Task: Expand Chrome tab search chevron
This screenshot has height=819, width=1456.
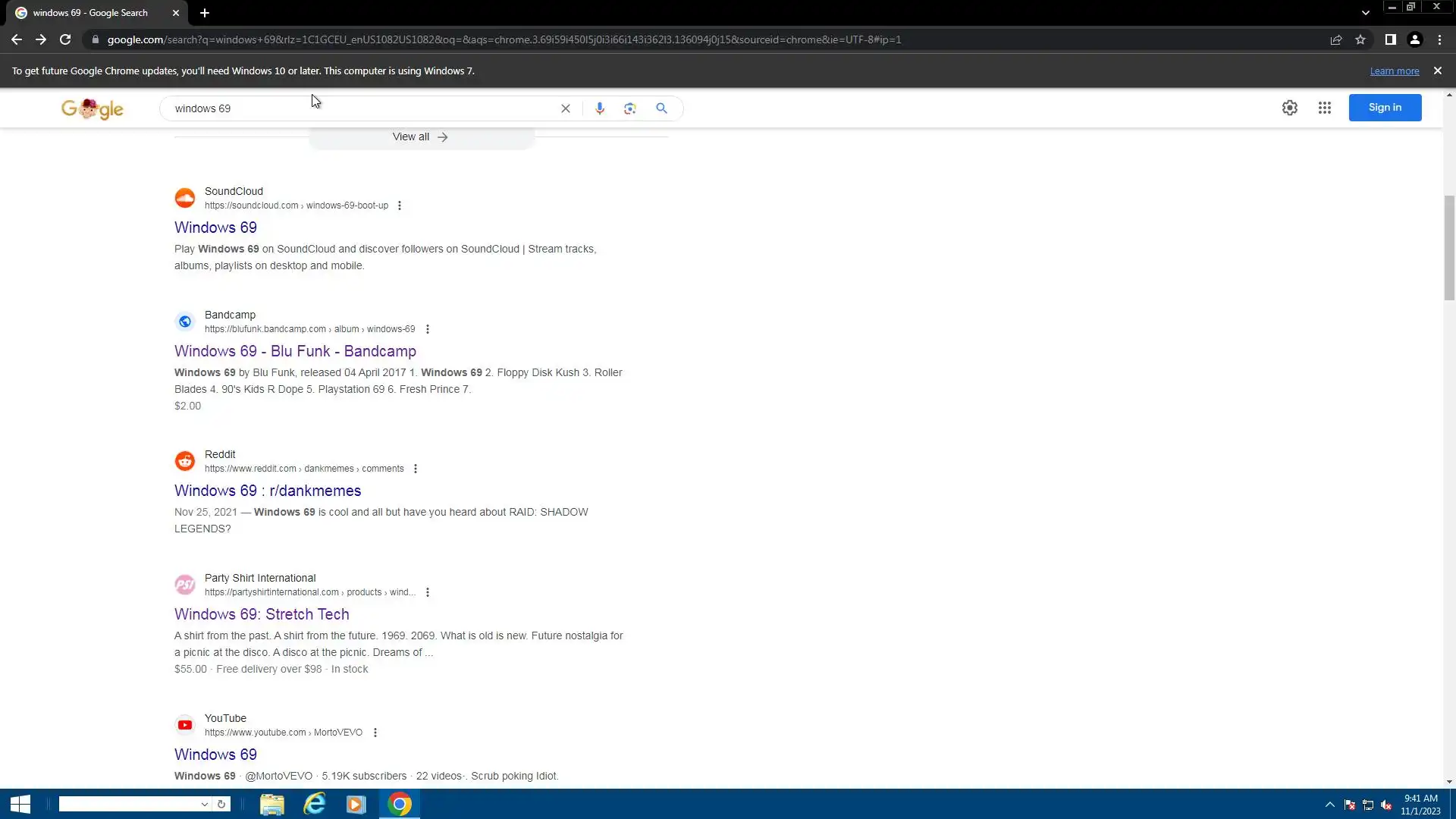Action: 1365,13
